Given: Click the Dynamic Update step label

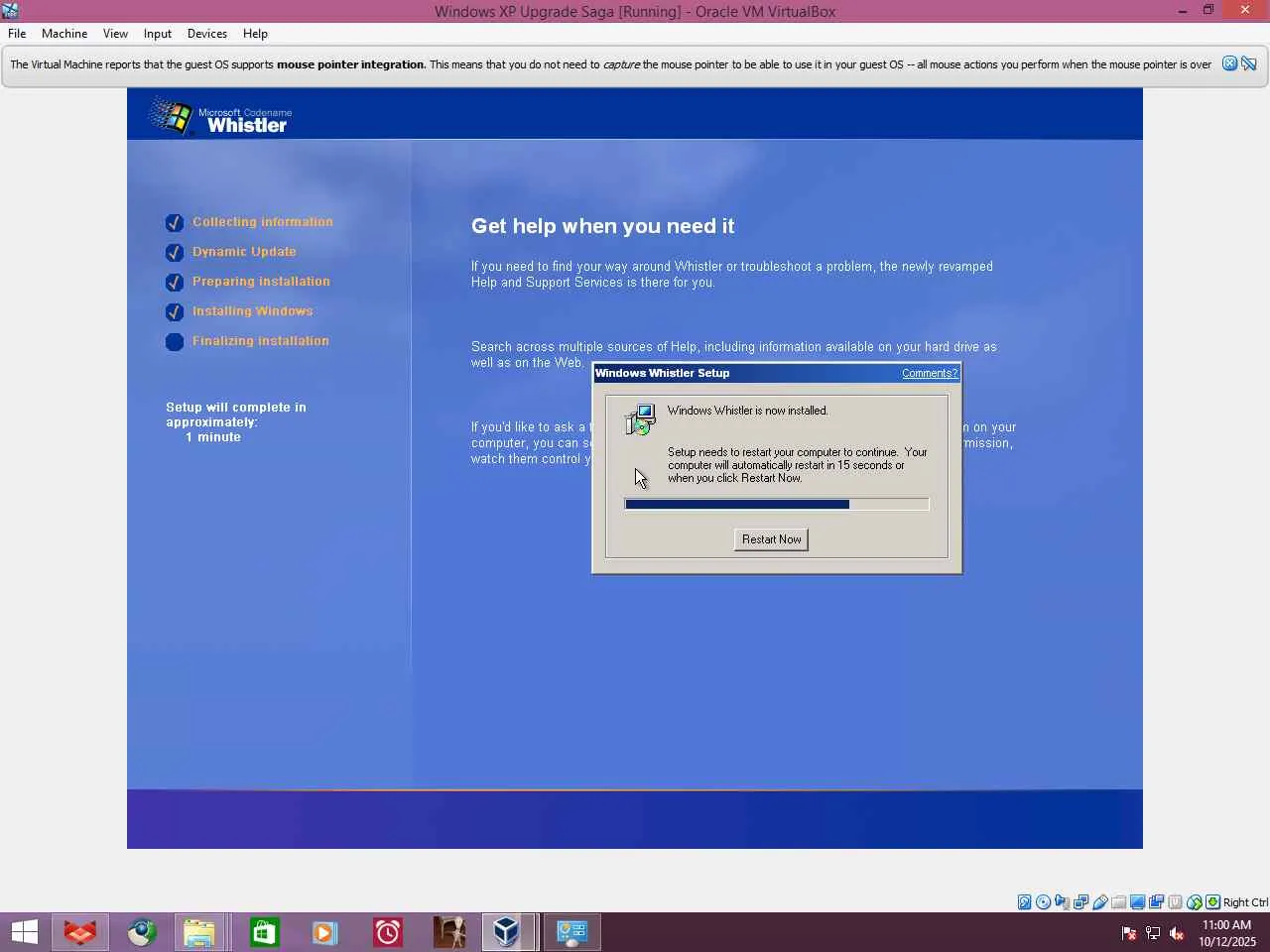Looking at the screenshot, I should (x=244, y=252).
